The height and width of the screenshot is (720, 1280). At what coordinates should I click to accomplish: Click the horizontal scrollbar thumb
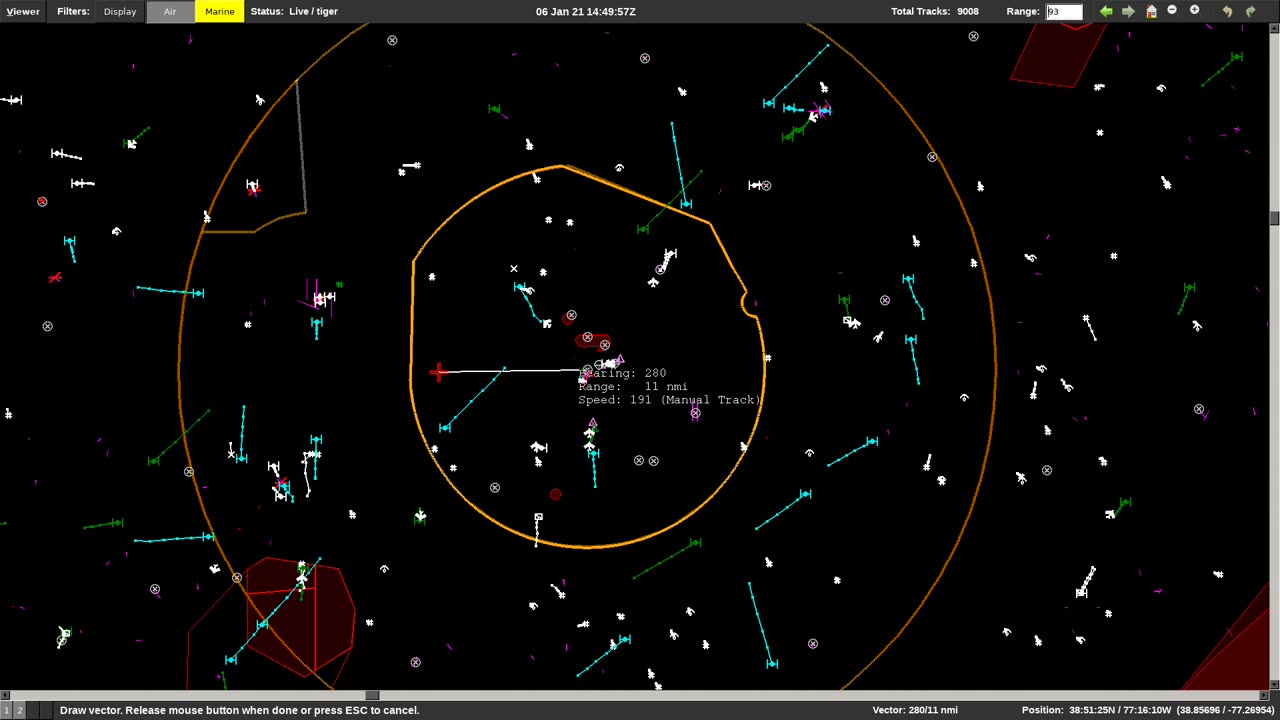click(x=372, y=695)
